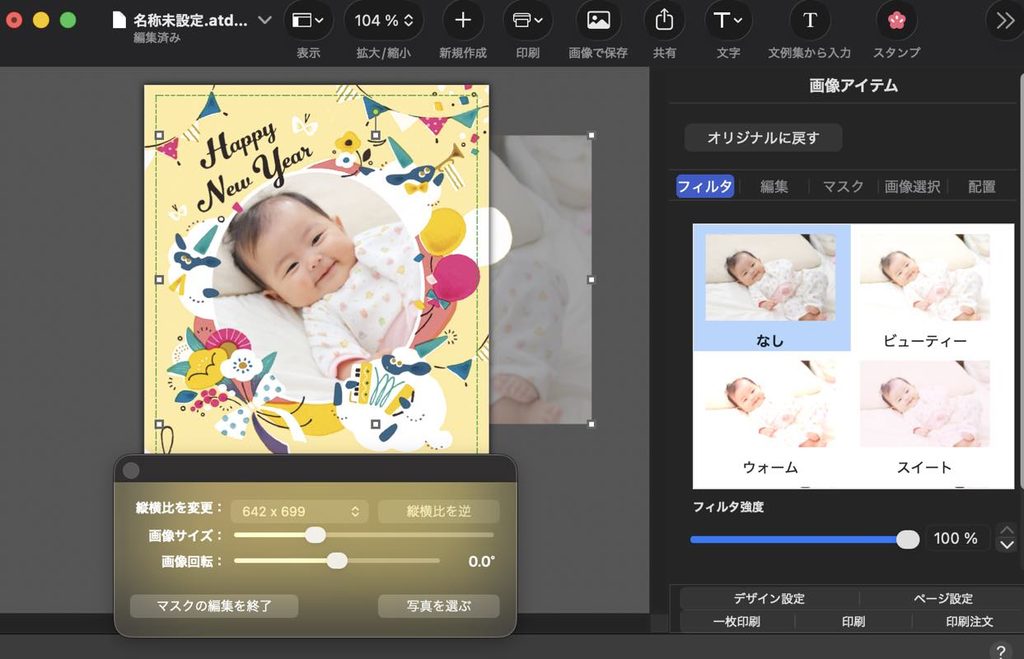Viewport: 1024px width, 659px height.
Task: Click the bottom-right image resize handle
Action: [592, 424]
